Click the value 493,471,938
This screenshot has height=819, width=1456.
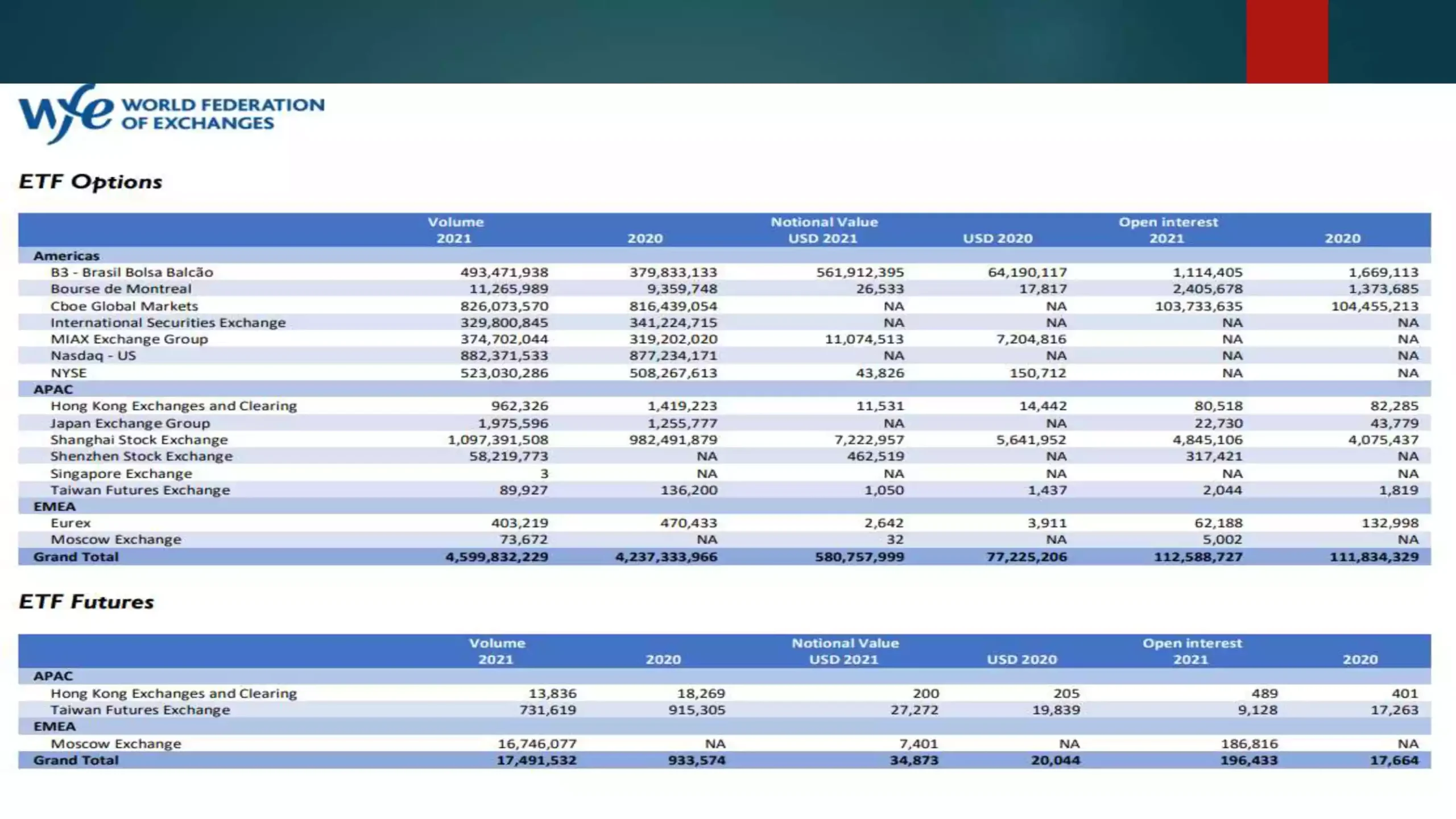(x=504, y=272)
